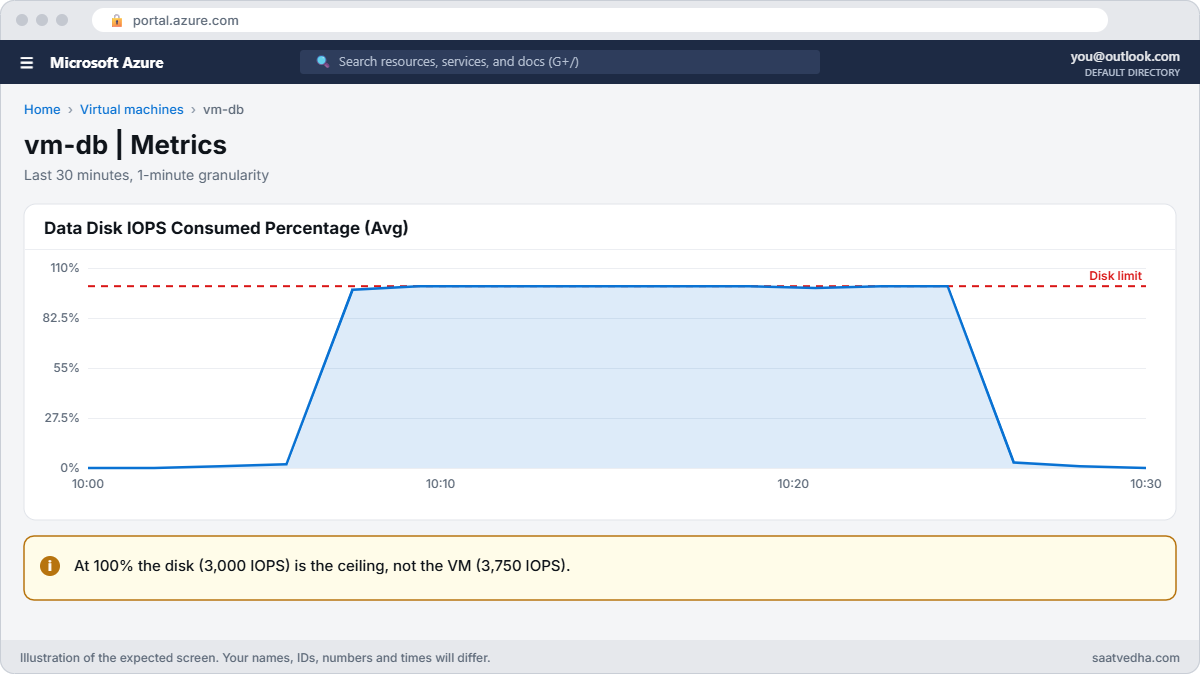Focus the Search resources, services, and docs field
Screen dimensions: 1200x674
pos(560,62)
